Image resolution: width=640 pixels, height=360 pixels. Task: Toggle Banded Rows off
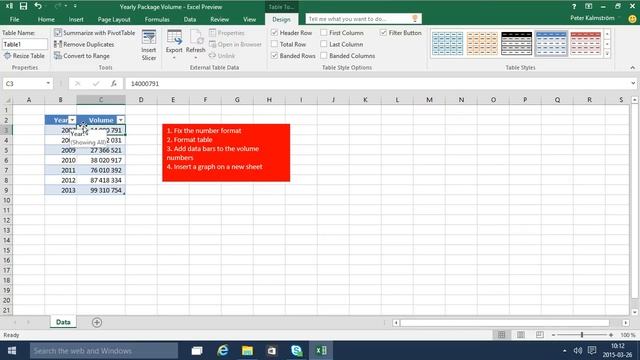coord(275,56)
